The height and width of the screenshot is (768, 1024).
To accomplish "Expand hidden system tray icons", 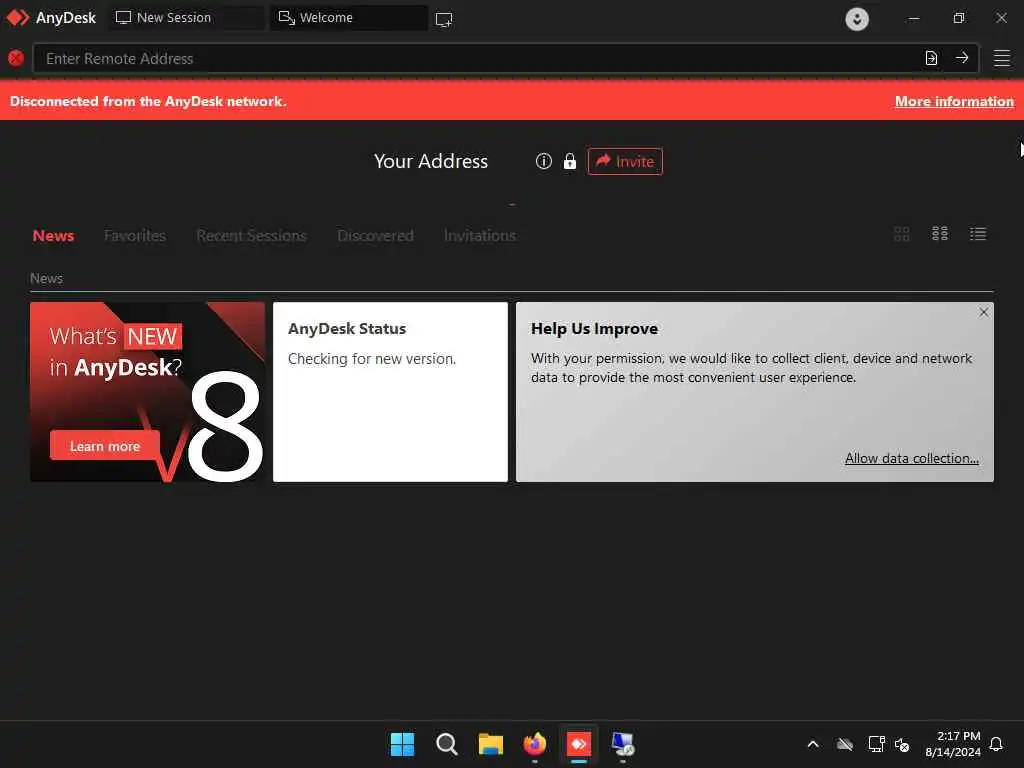I will 813,744.
